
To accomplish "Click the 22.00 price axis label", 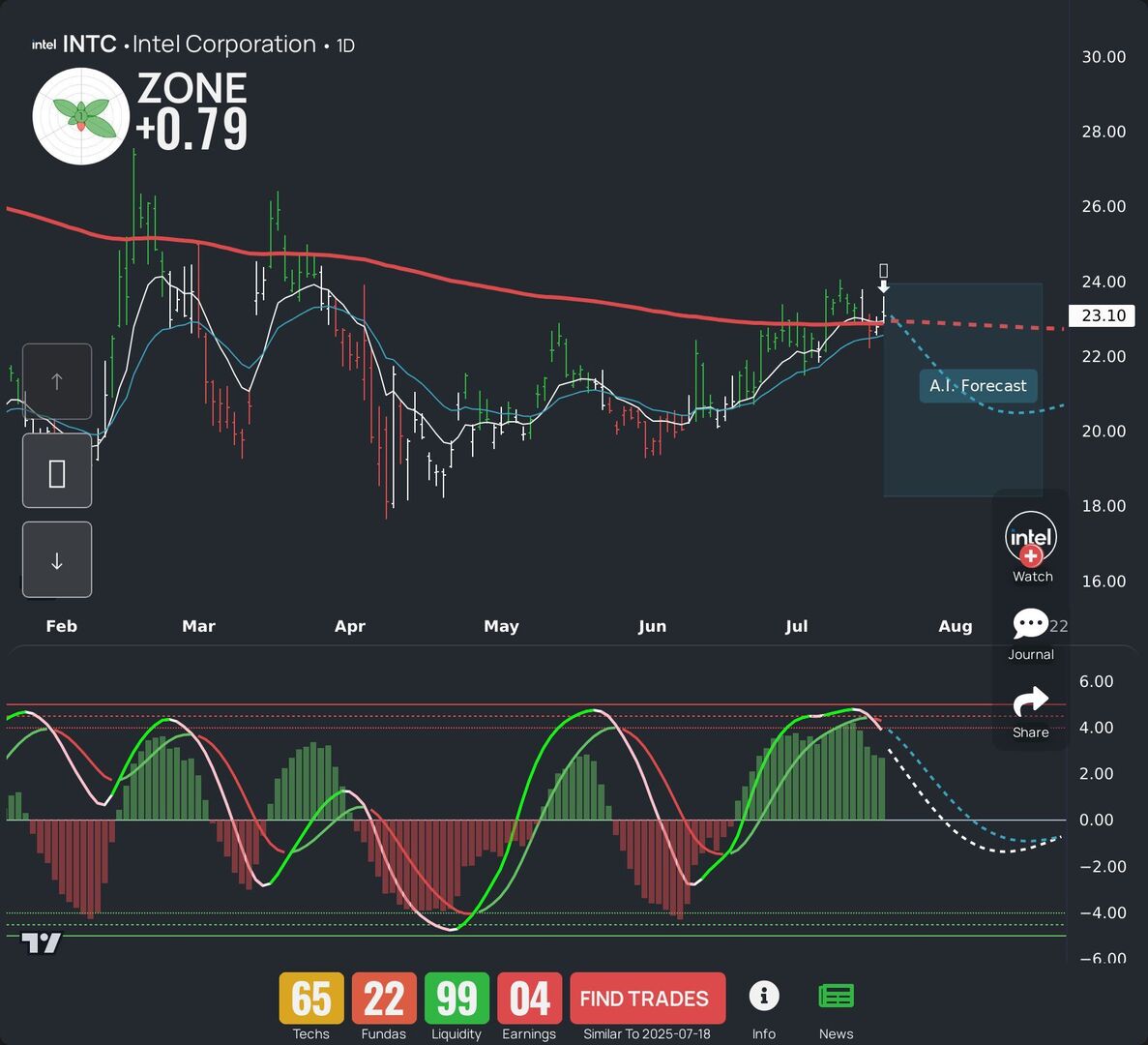I will click(1104, 357).
